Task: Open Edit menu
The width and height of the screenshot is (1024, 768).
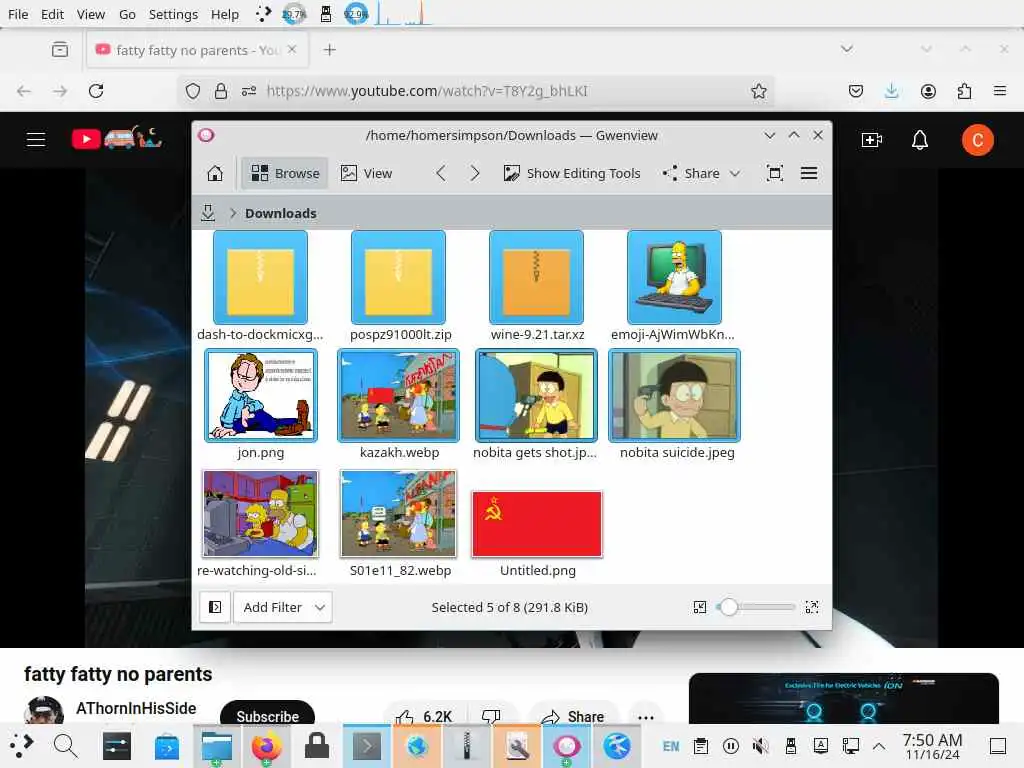Action: (x=52, y=14)
